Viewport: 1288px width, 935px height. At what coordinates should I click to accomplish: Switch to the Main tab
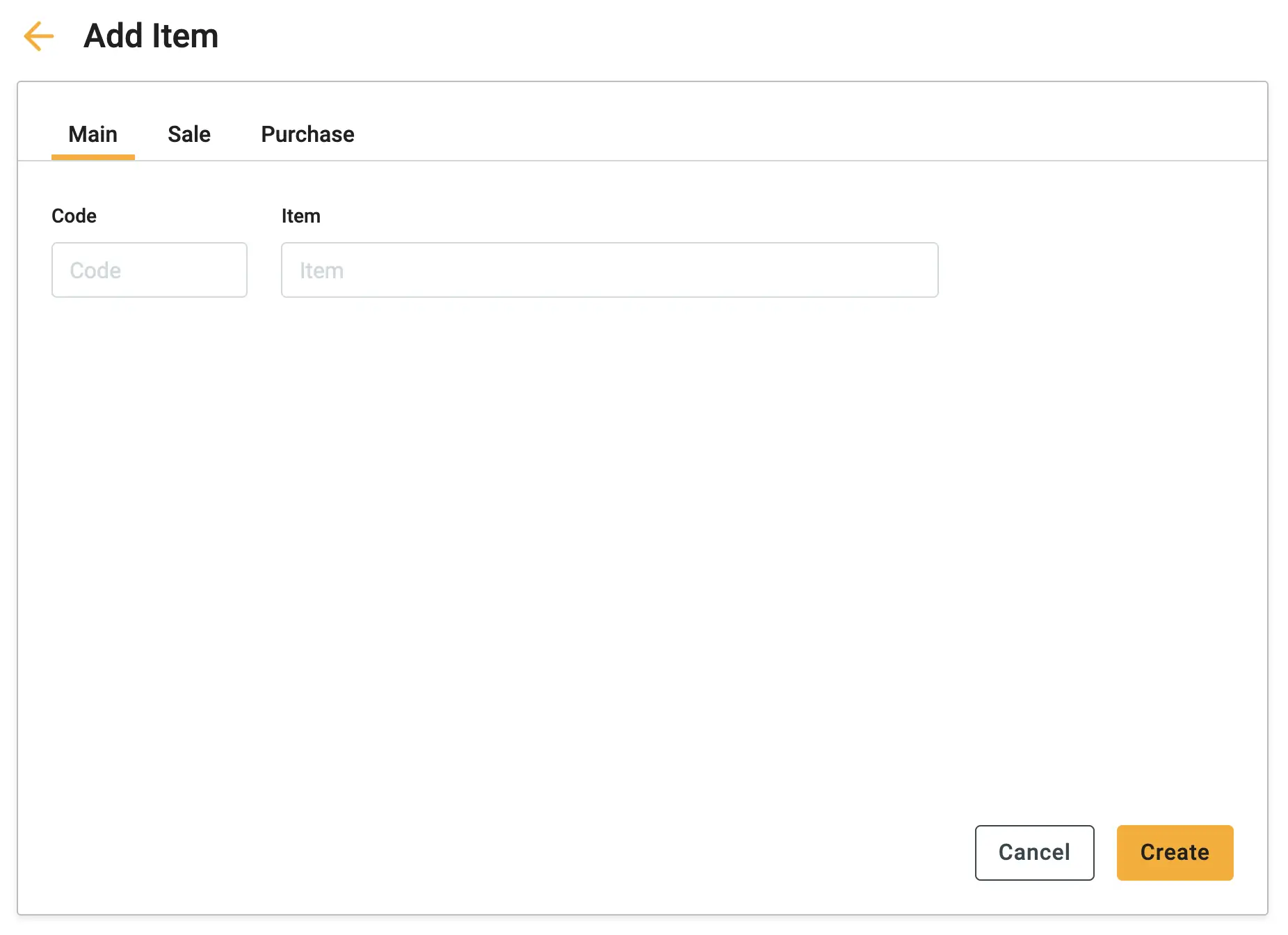click(x=93, y=134)
